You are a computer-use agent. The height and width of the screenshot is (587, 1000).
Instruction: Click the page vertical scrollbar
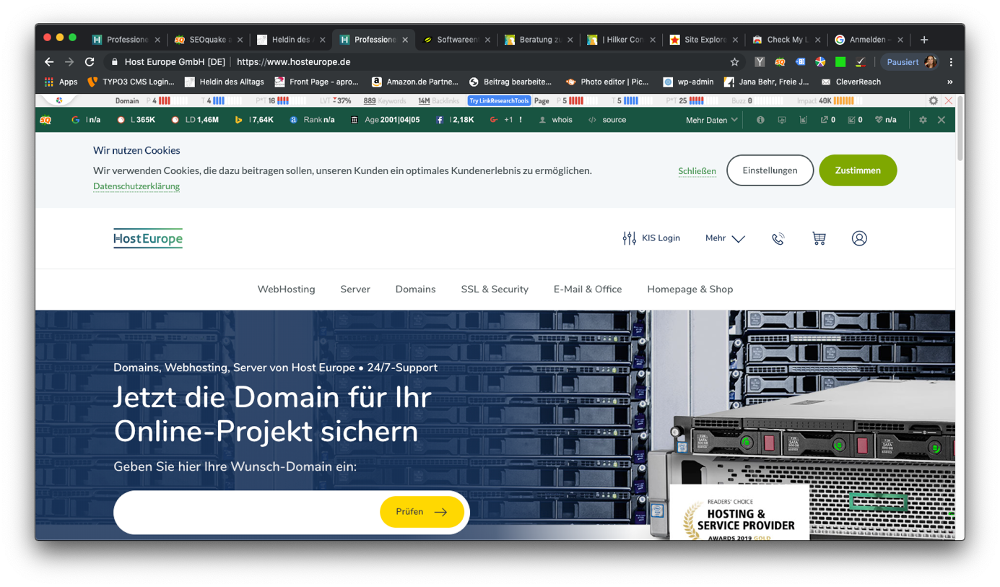click(960, 129)
